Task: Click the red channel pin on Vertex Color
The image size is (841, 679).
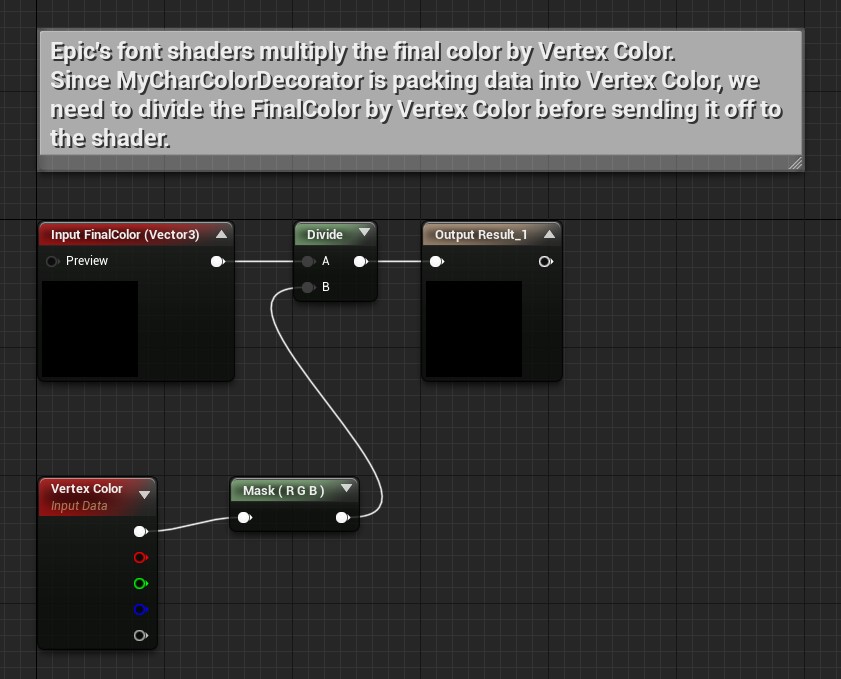Action: tap(140, 558)
